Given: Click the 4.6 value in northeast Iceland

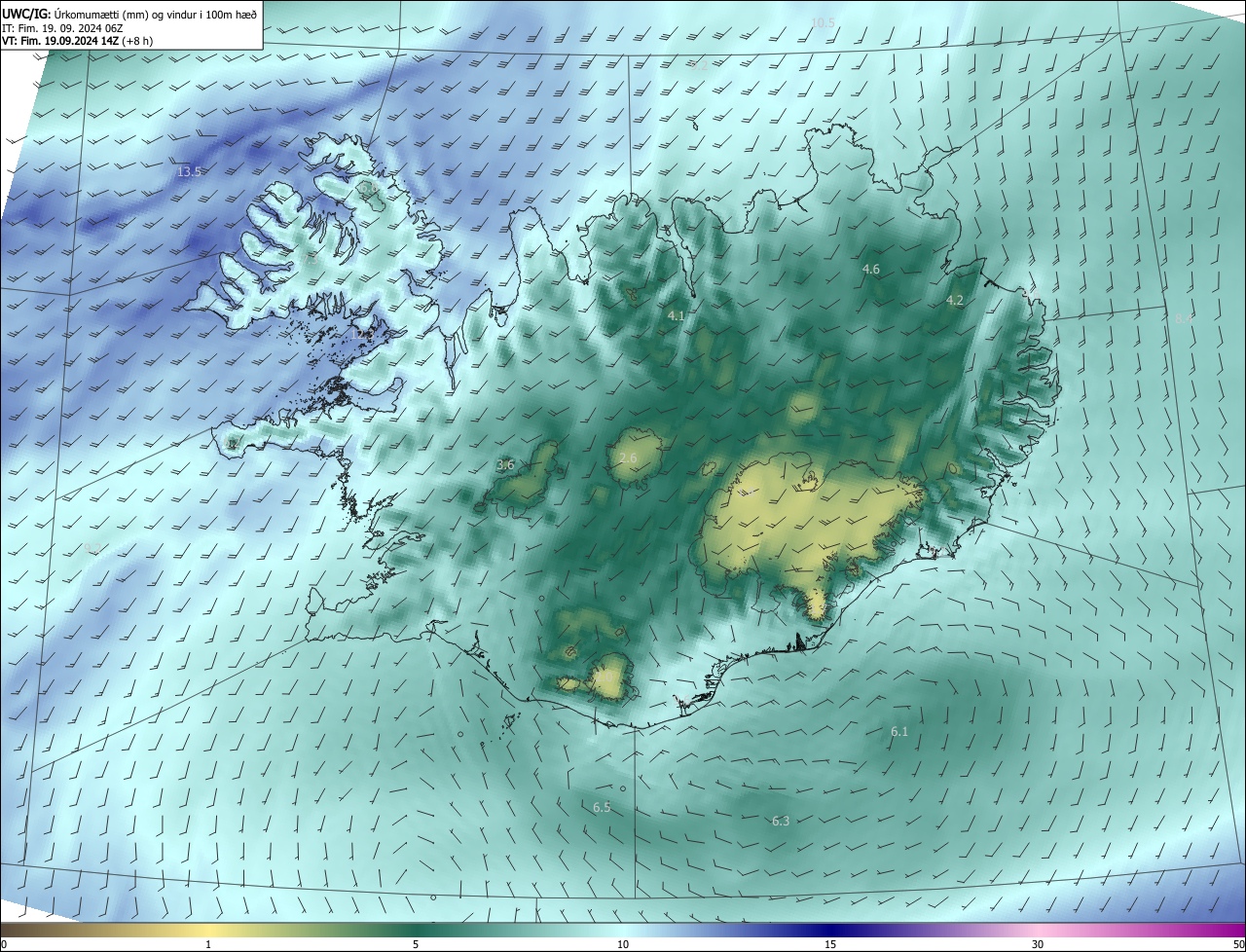Looking at the screenshot, I should [x=871, y=269].
